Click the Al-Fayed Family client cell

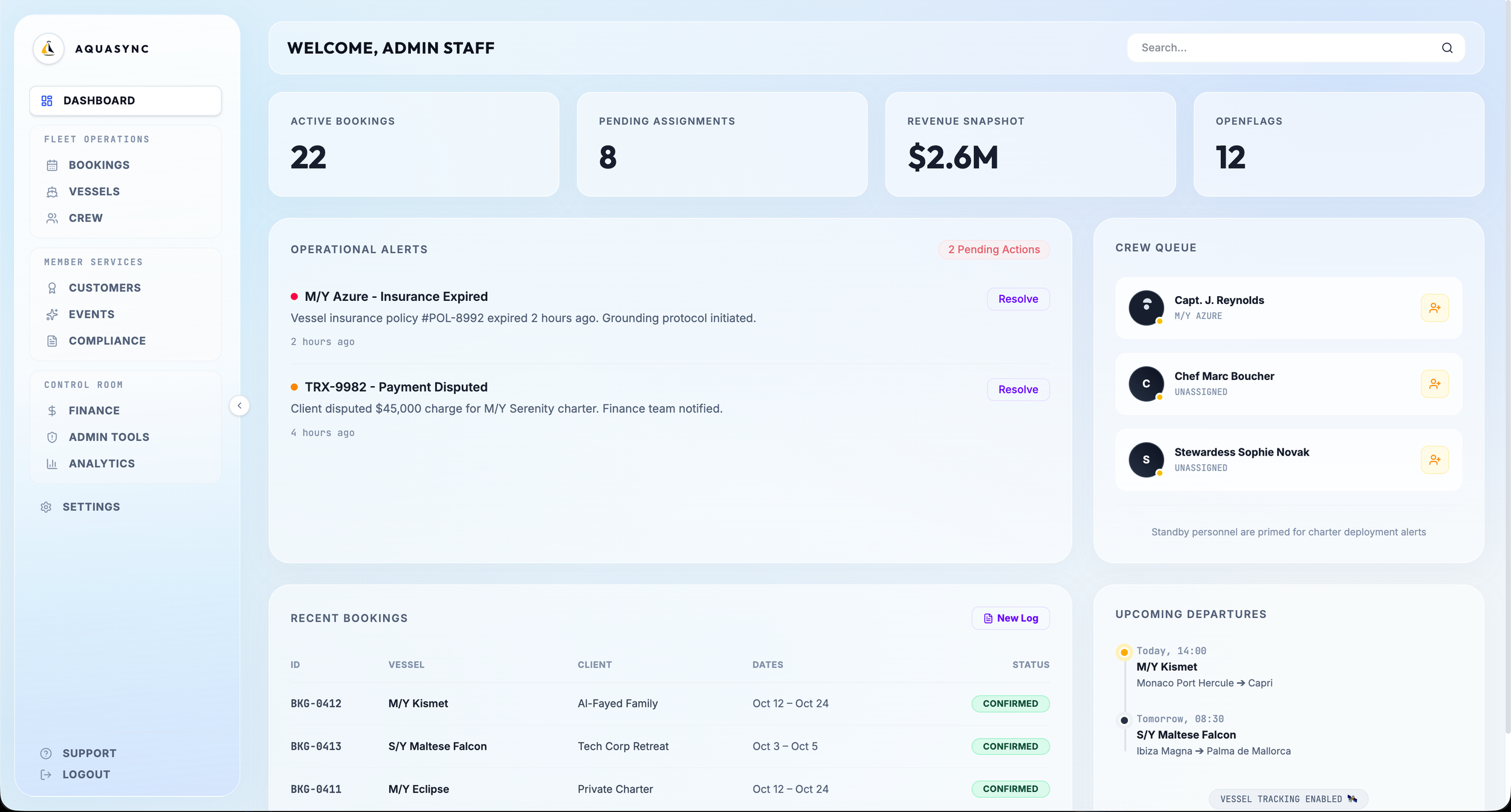tap(618, 704)
